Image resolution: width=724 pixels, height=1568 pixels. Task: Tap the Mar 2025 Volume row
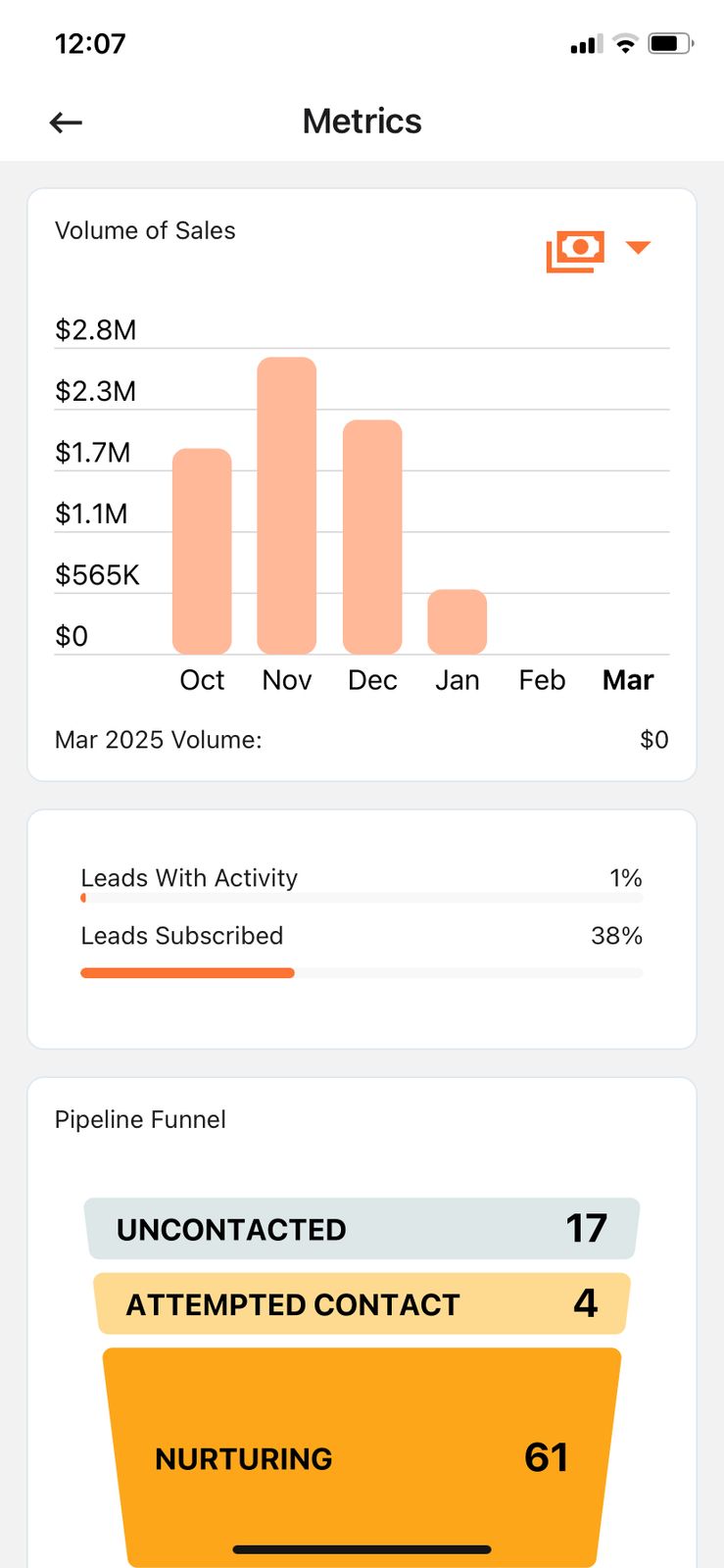coord(362,740)
